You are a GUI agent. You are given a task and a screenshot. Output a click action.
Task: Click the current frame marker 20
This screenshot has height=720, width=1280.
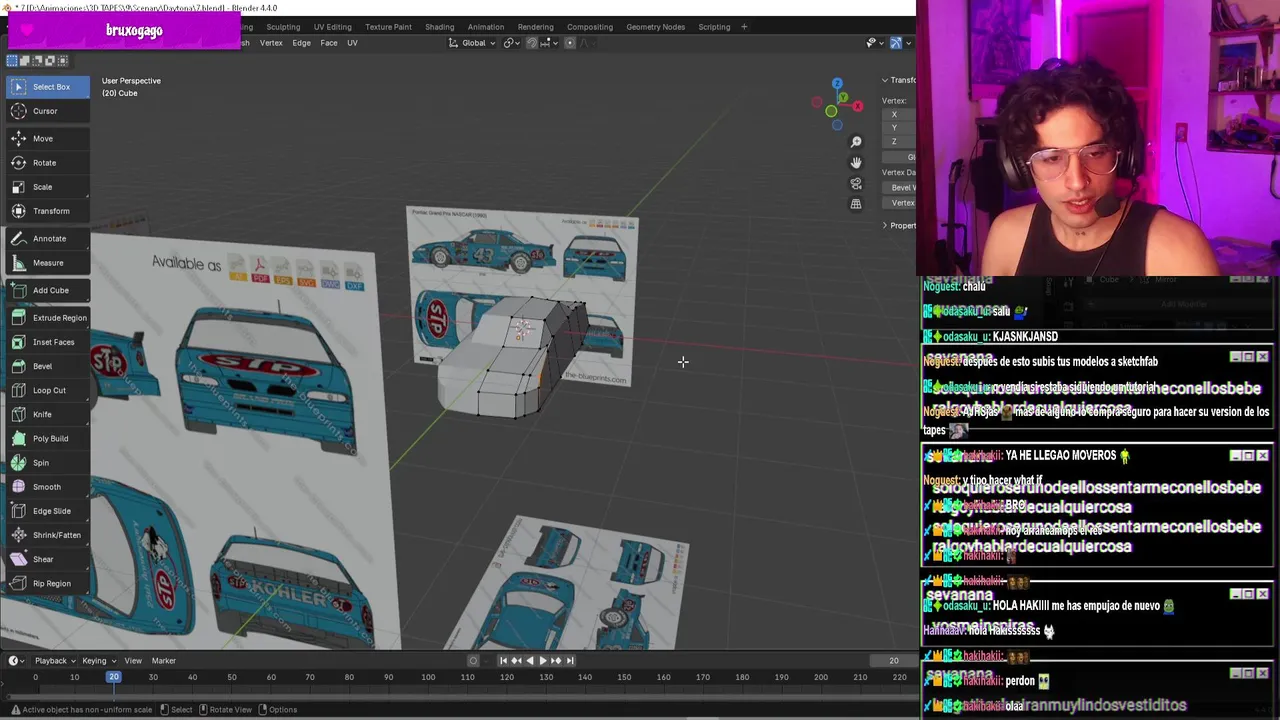point(114,677)
